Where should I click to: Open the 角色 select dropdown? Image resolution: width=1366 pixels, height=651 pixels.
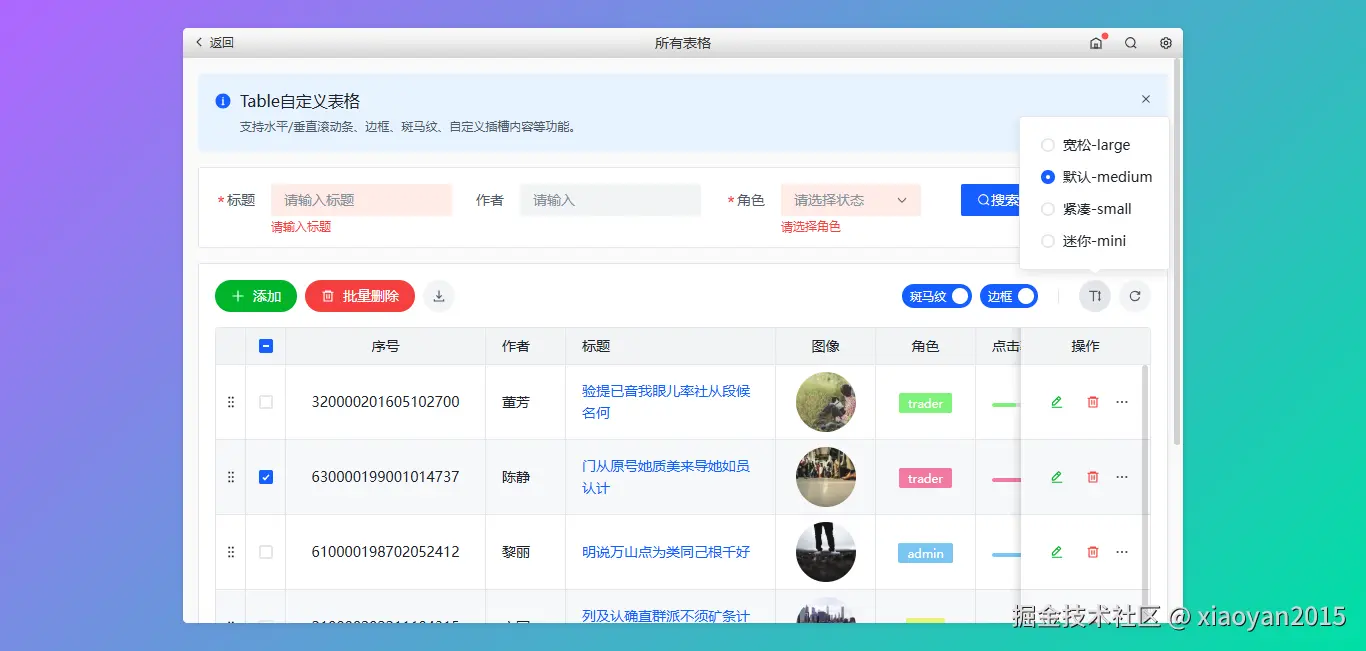pos(851,200)
